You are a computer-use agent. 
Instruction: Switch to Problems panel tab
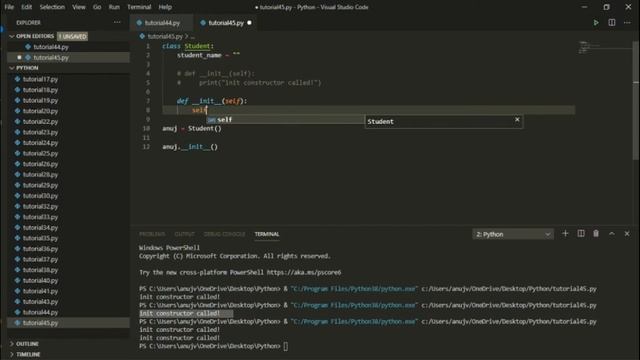pyautogui.click(x=152, y=234)
